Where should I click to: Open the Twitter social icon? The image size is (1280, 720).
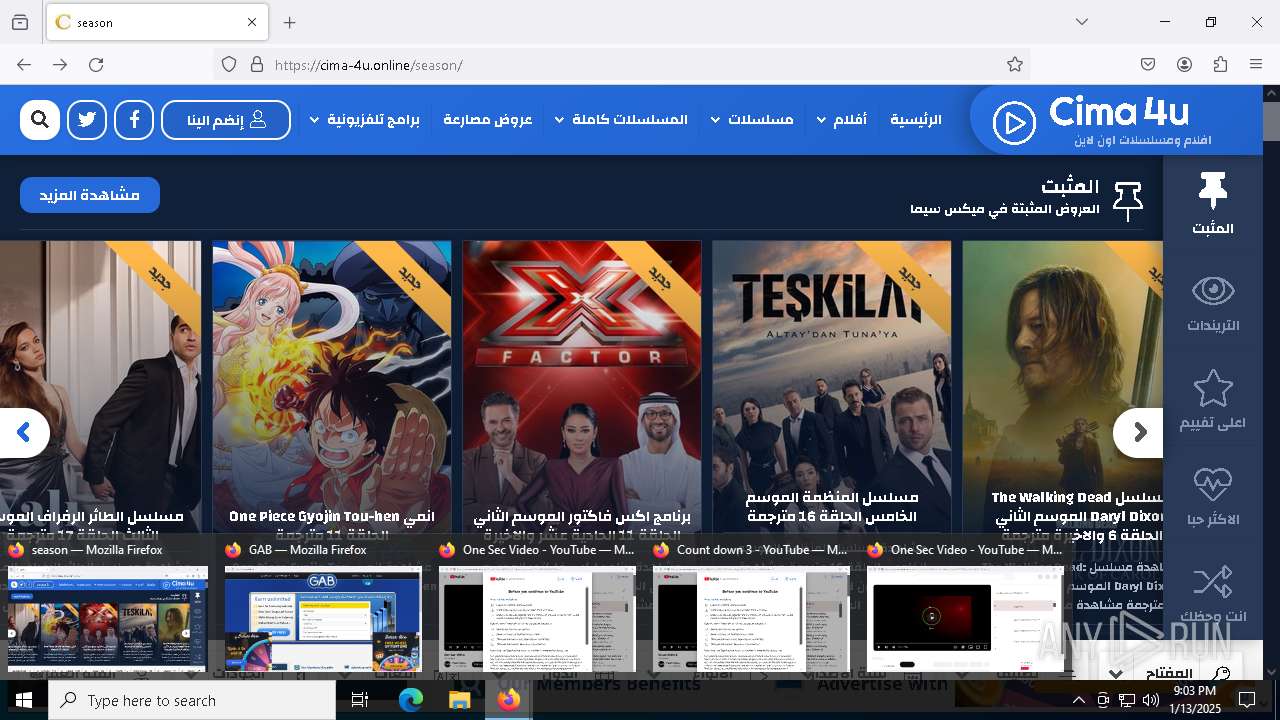click(87, 120)
